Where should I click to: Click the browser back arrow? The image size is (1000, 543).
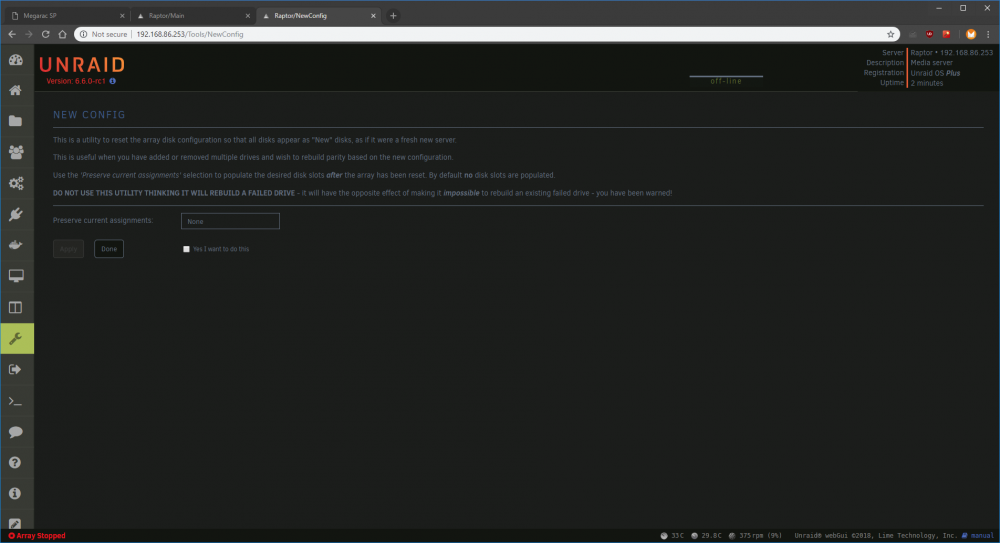click(x=12, y=34)
